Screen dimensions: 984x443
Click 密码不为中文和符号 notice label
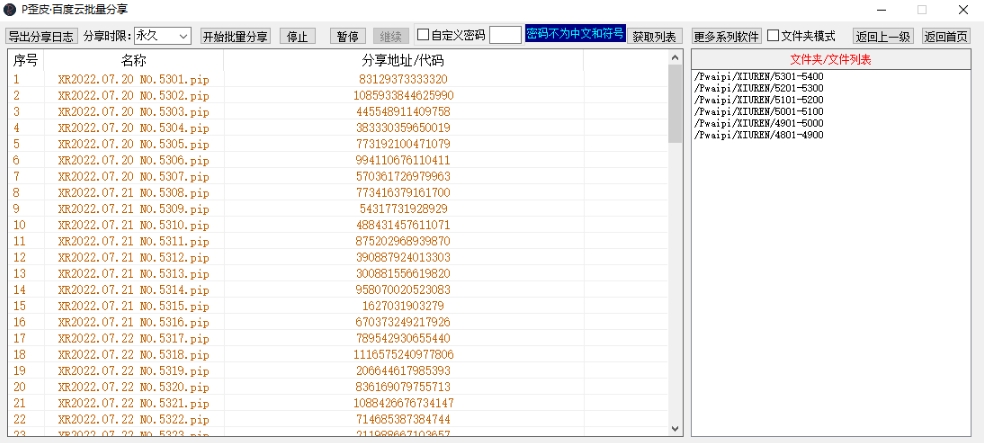point(575,33)
